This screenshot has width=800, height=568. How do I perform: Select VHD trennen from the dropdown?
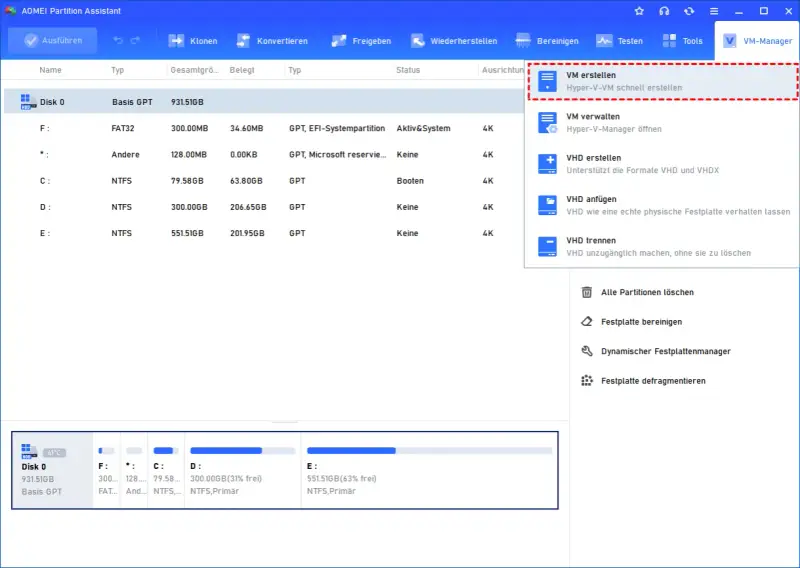663,246
